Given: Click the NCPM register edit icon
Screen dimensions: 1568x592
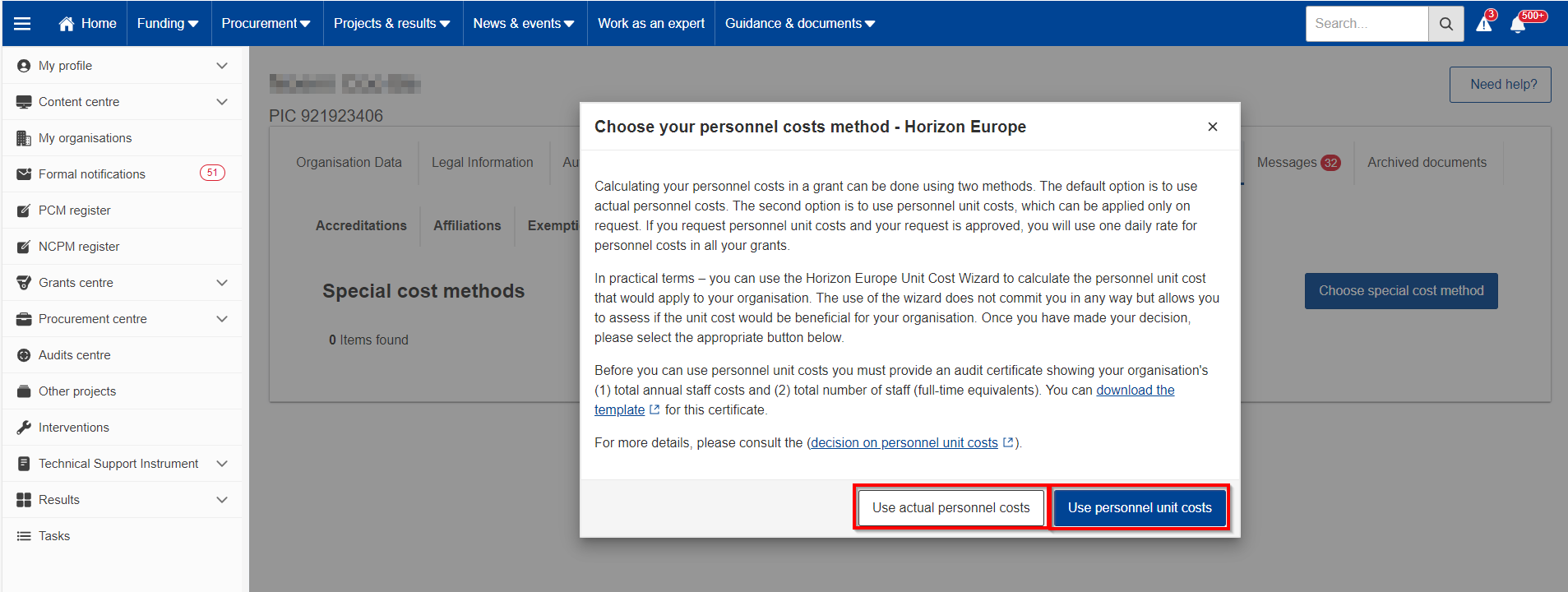Looking at the screenshot, I should (x=24, y=247).
